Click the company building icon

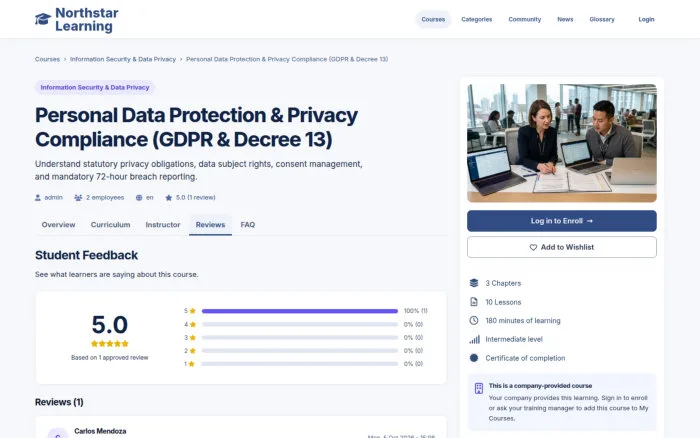click(479, 388)
